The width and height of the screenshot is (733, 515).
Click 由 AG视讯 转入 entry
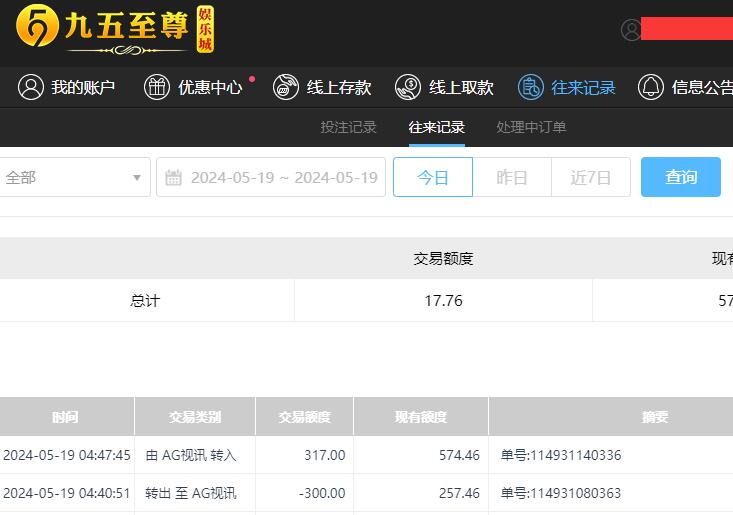coord(191,455)
